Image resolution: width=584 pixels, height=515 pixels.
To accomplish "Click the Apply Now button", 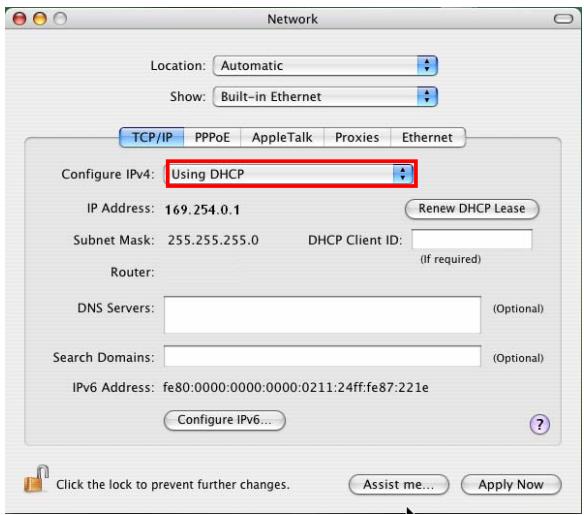I will point(511,484).
